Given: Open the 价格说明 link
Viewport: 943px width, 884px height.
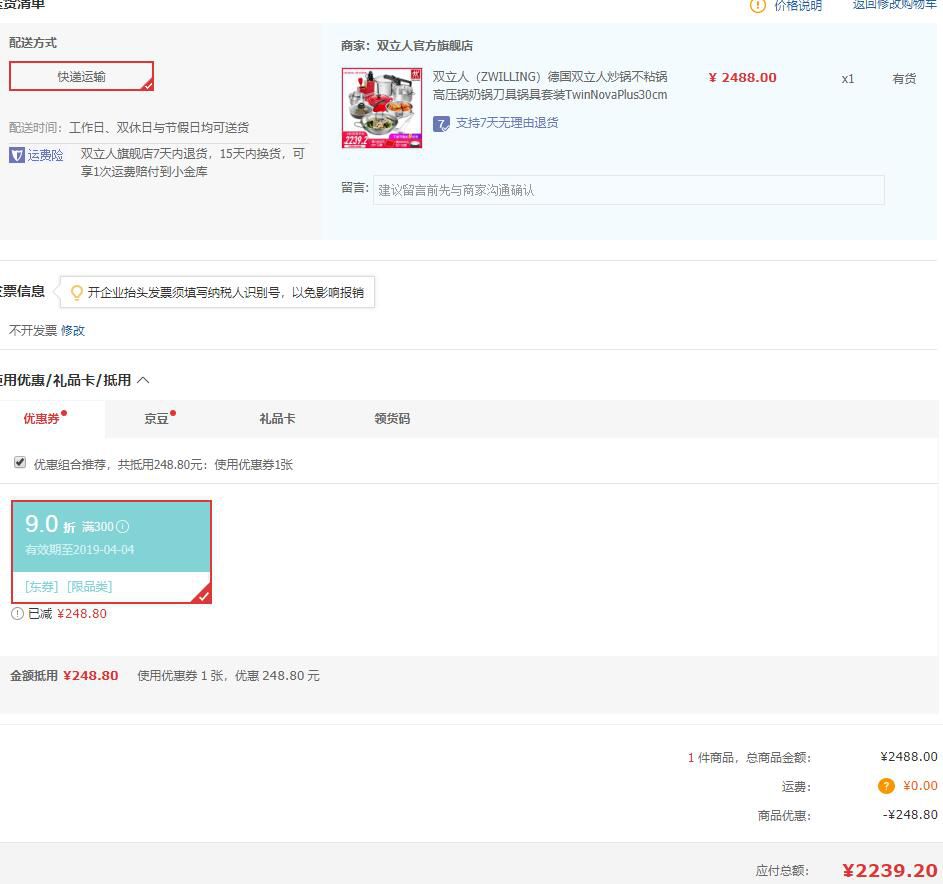Looking at the screenshot, I should tap(797, 5).
